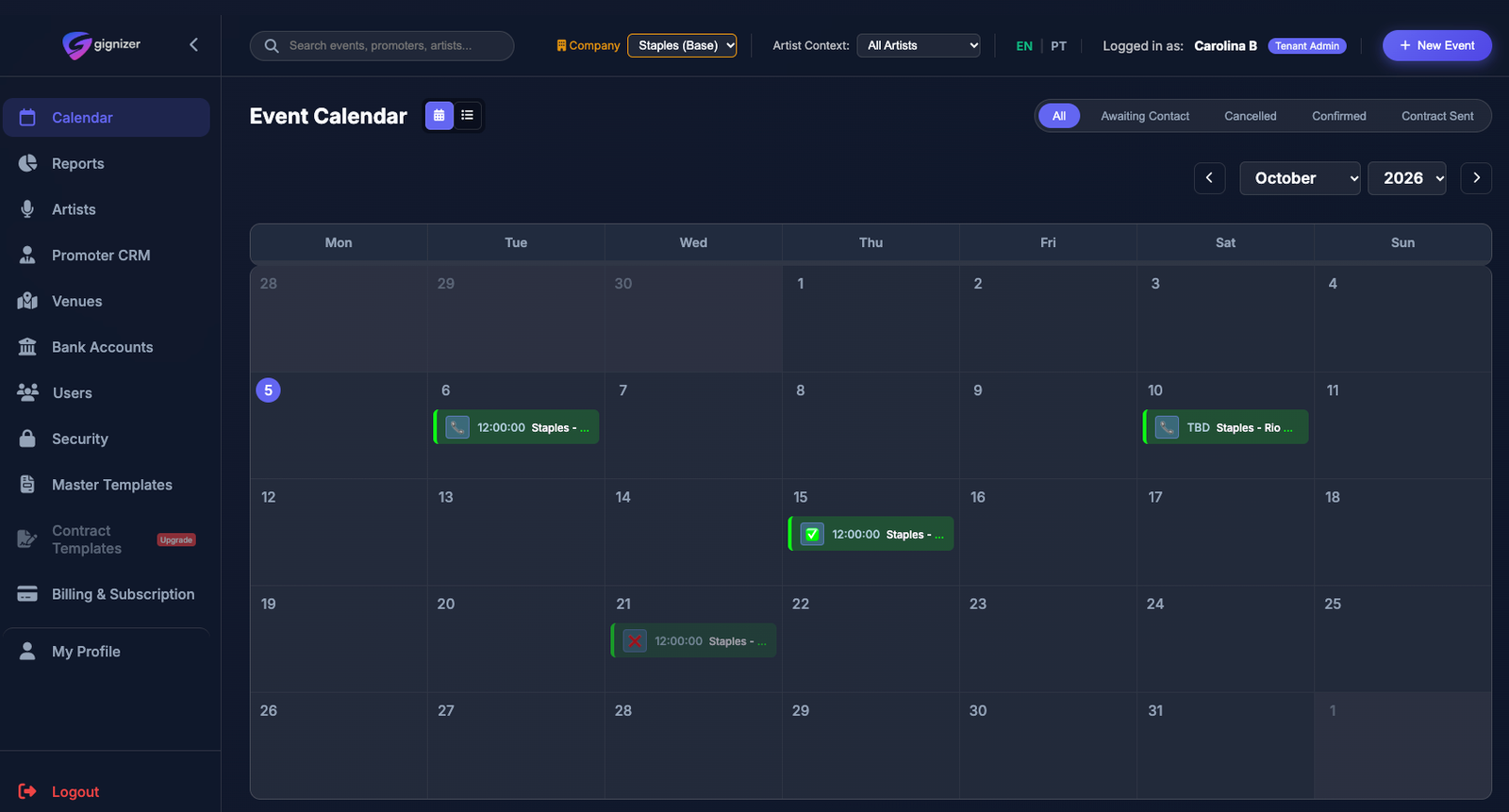Viewport: 1509px width, 812px height.
Task: Open the Reports pie chart icon
Action: (x=27, y=163)
